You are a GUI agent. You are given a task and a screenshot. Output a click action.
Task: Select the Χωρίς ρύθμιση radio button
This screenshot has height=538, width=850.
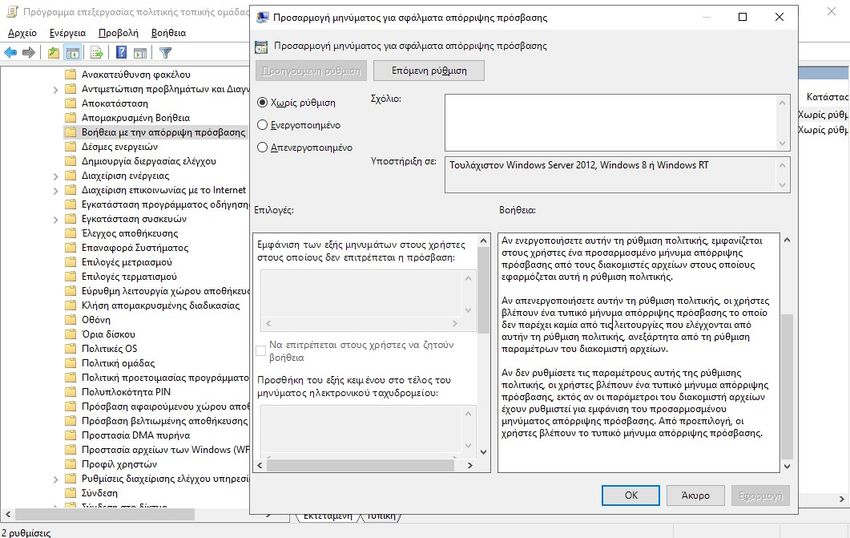point(263,102)
